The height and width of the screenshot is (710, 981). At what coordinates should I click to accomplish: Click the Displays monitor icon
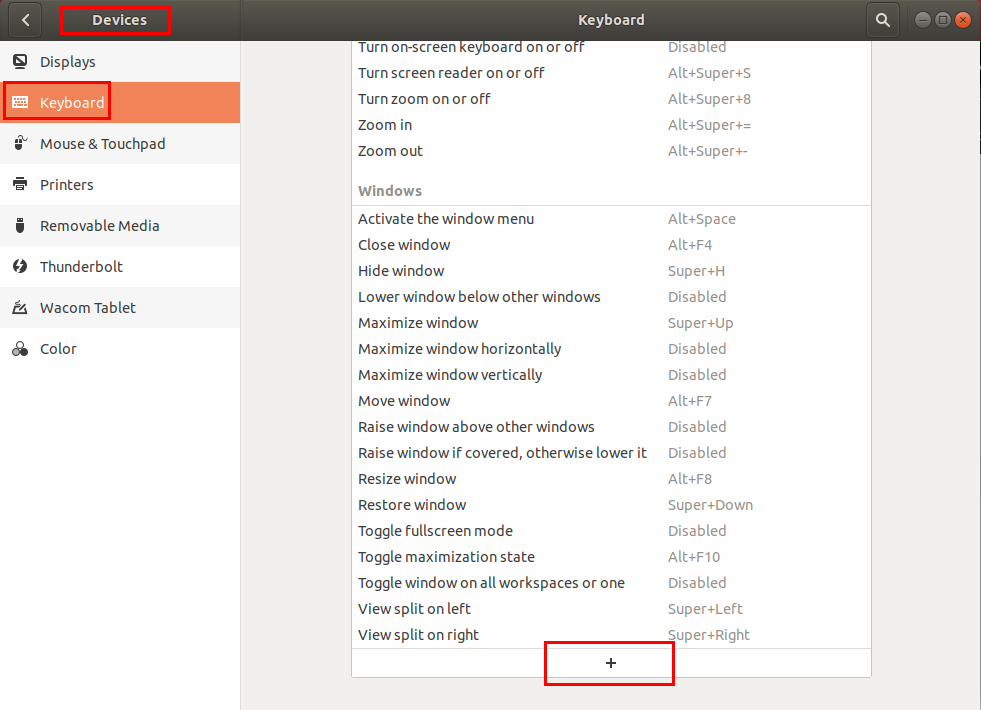click(x=20, y=61)
